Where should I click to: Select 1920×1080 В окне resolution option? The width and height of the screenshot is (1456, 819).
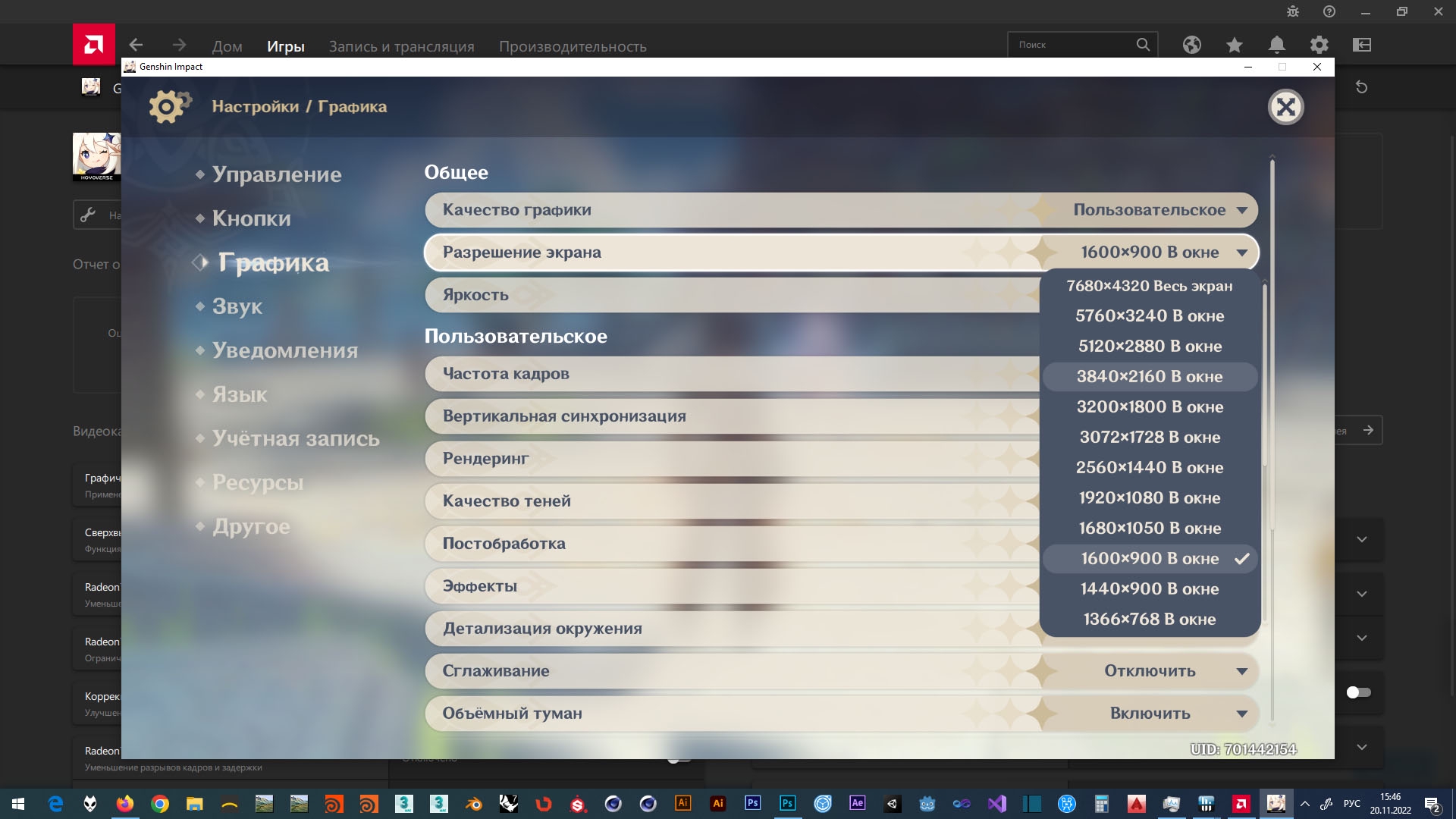1149,498
